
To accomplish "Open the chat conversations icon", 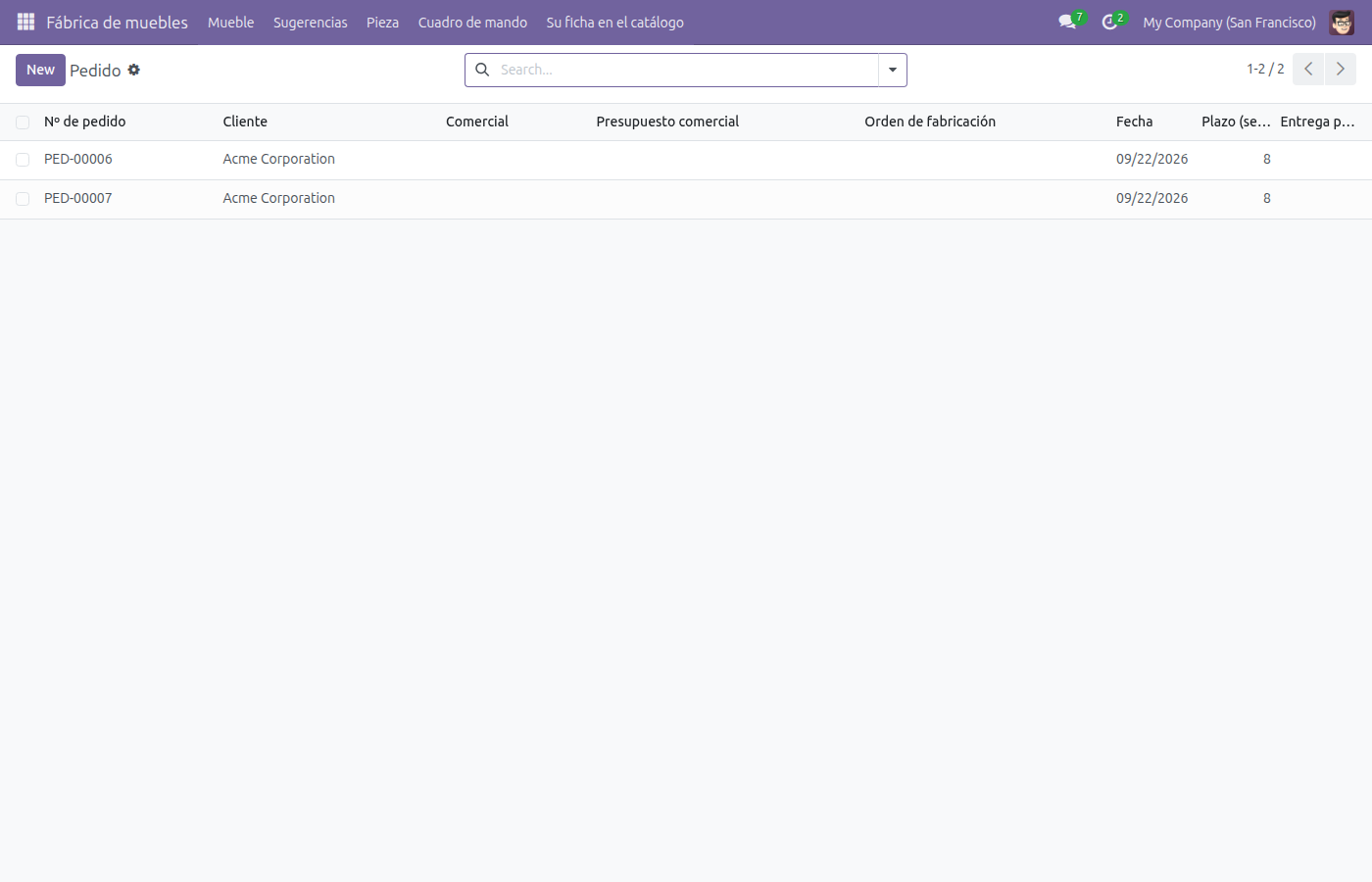I will click(x=1067, y=22).
